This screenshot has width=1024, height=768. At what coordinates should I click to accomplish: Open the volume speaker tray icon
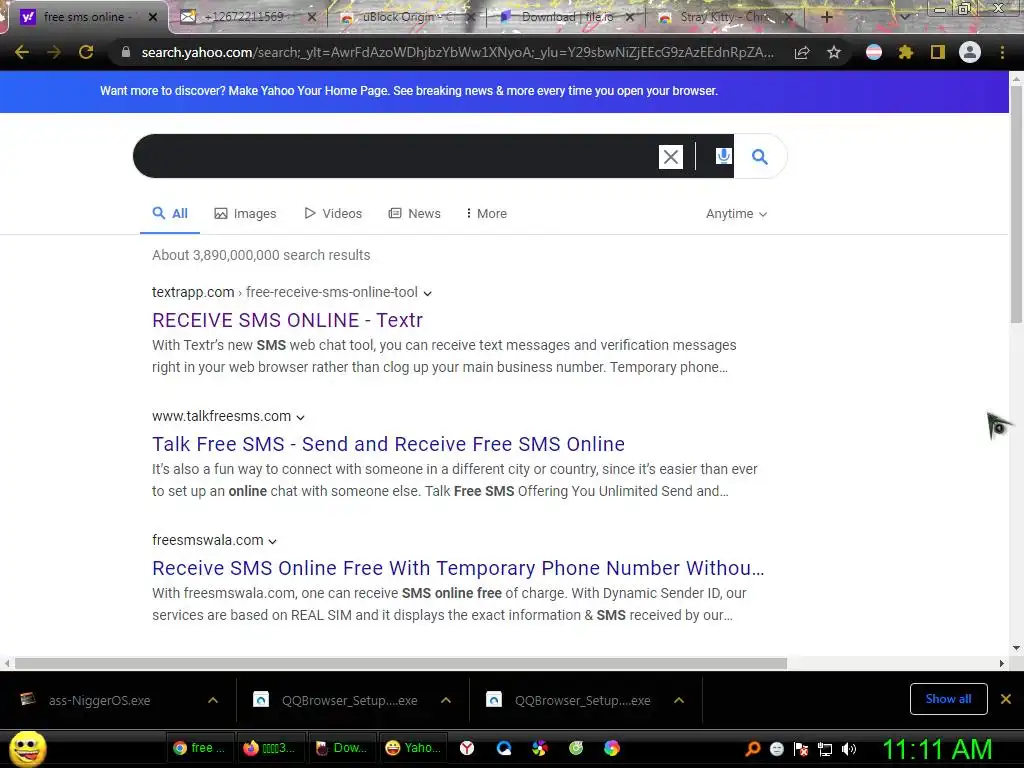pyautogui.click(x=848, y=749)
